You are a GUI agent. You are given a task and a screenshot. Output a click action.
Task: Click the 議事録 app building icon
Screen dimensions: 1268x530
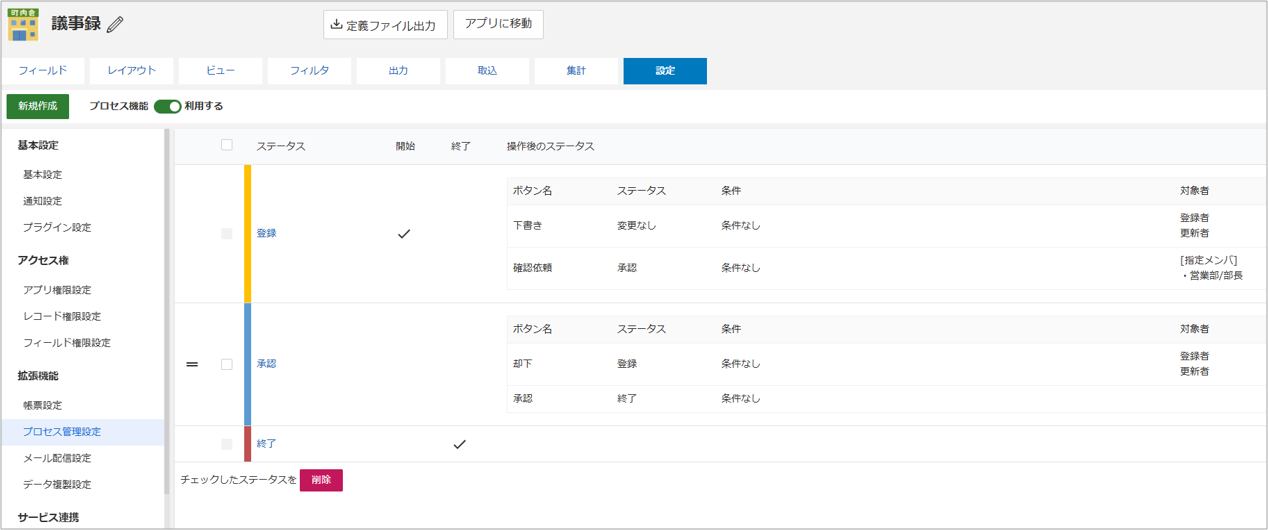coord(23,24)
